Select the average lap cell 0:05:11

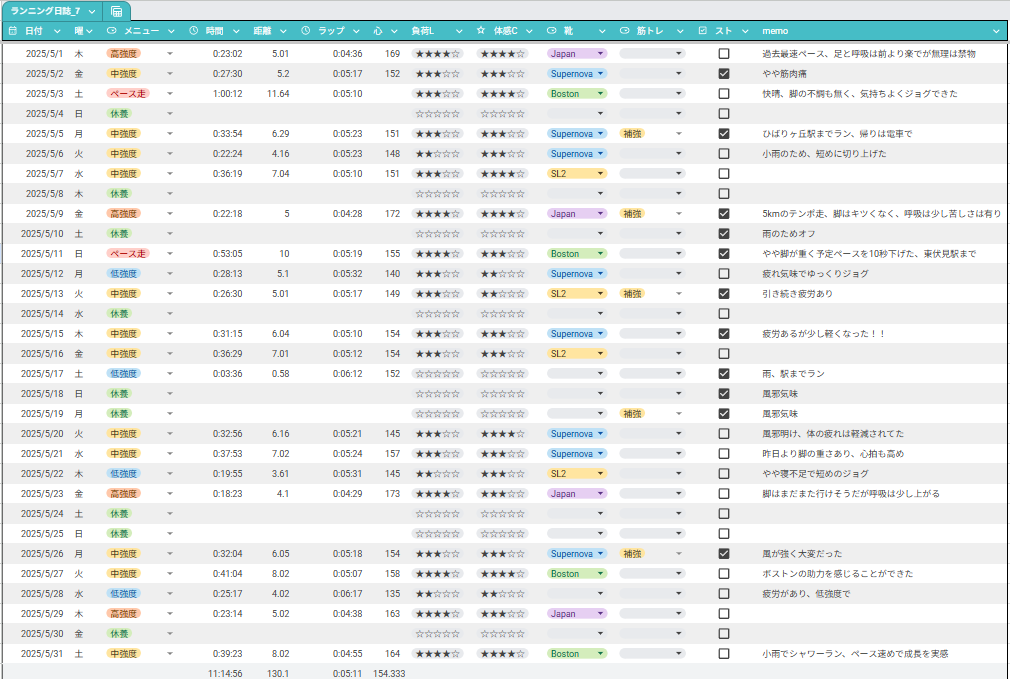click(347, 673)
